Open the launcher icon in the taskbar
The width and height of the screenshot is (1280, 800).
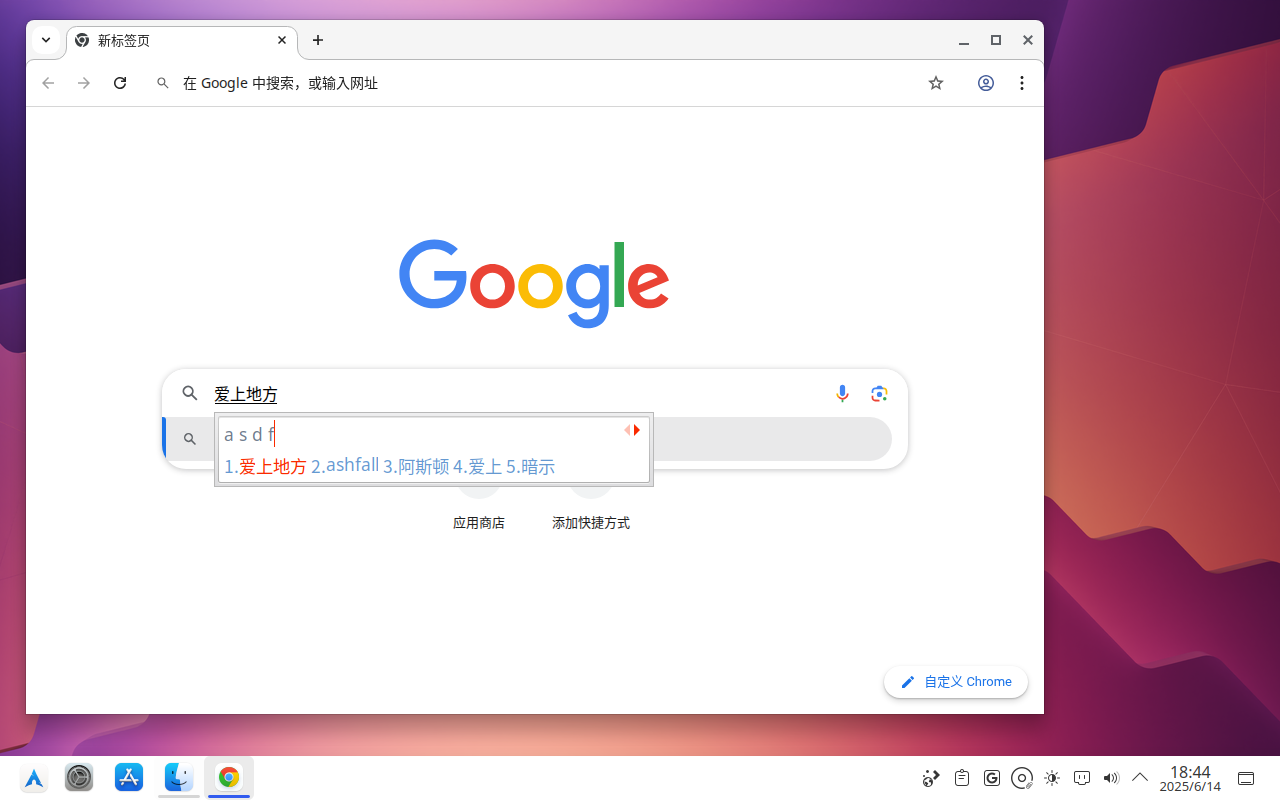point(33,778)
